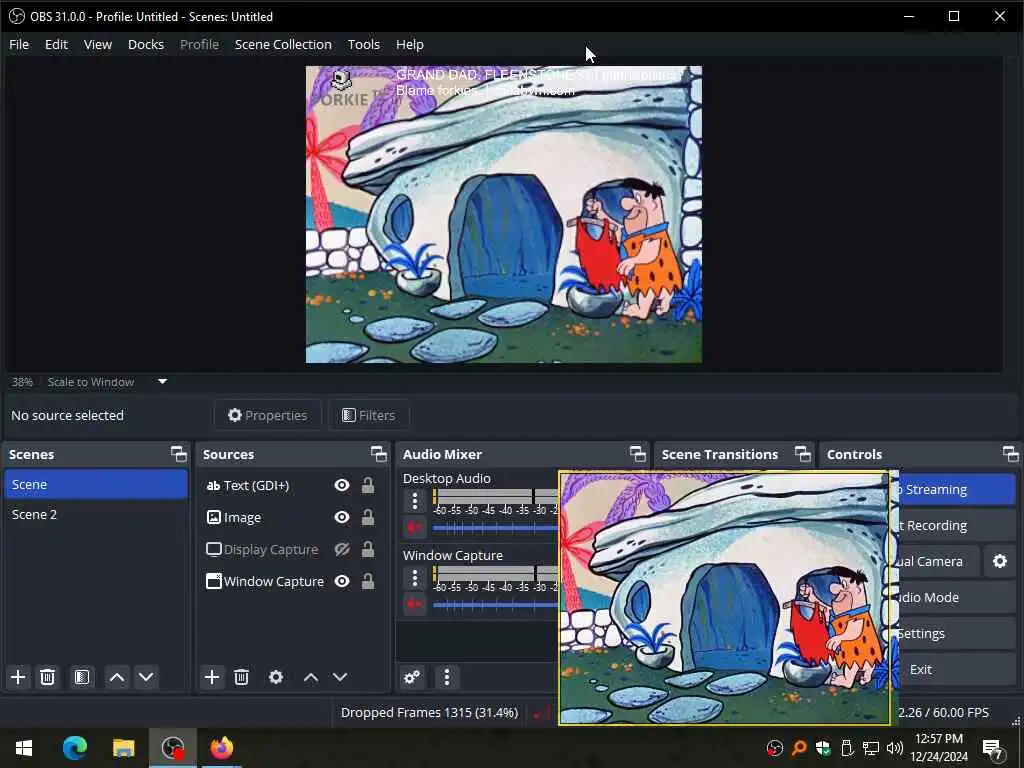This screenshot has height=768, width=1024.
Task: Open the Settings button in Controls
Action: pyautogui.click(x=955, y=633)
